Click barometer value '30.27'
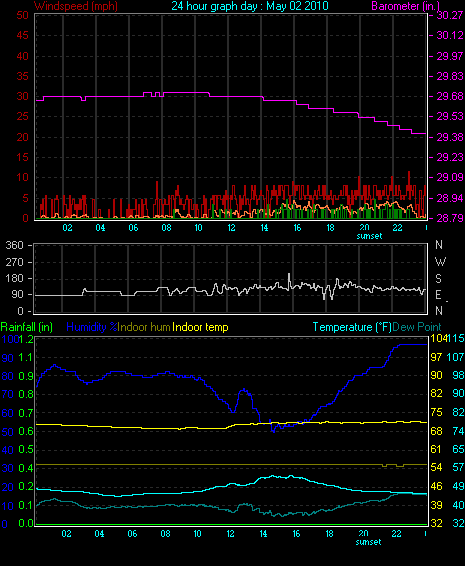 click(450, 15)
